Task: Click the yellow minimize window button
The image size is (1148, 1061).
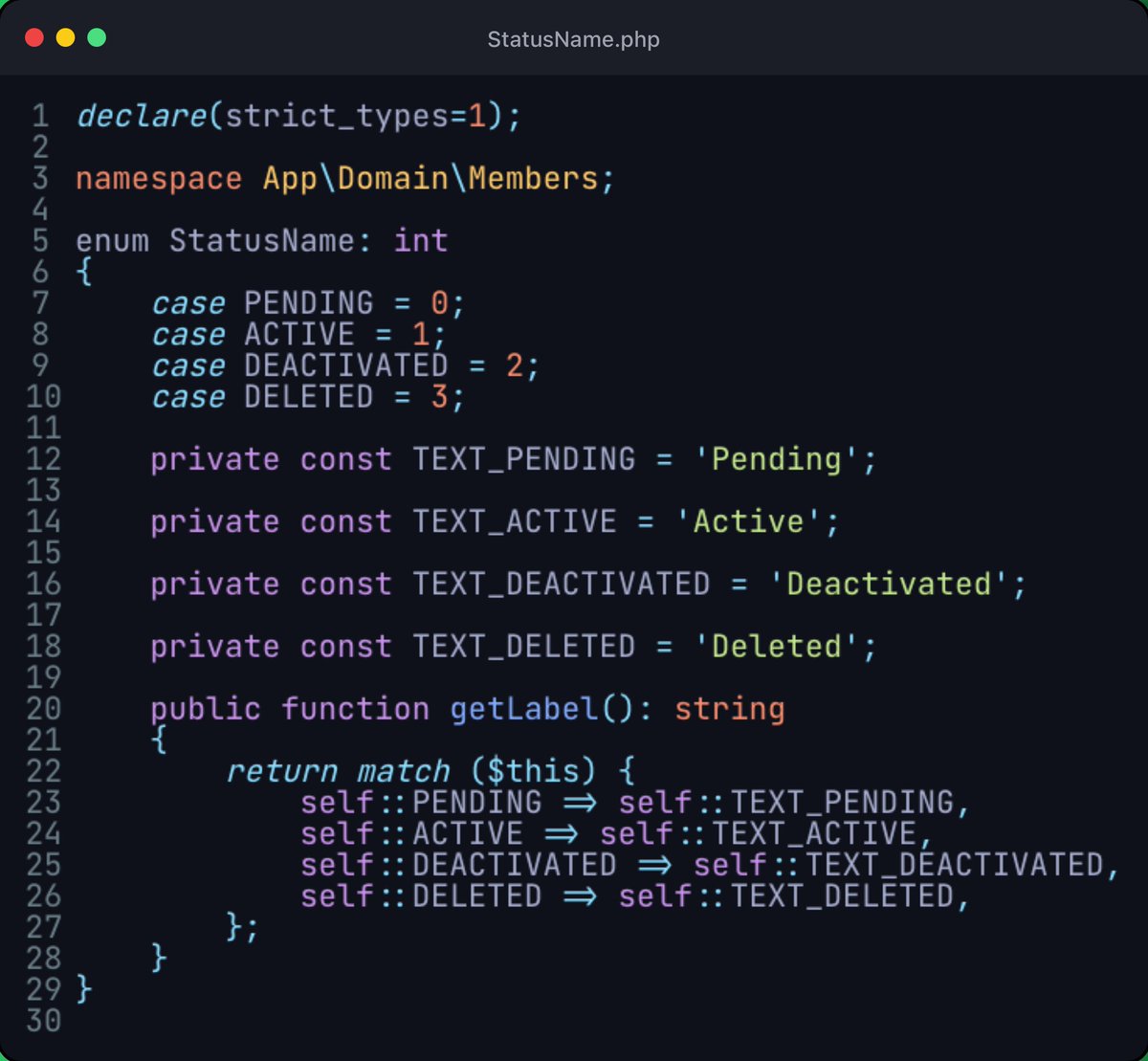Action: (65, 38)
